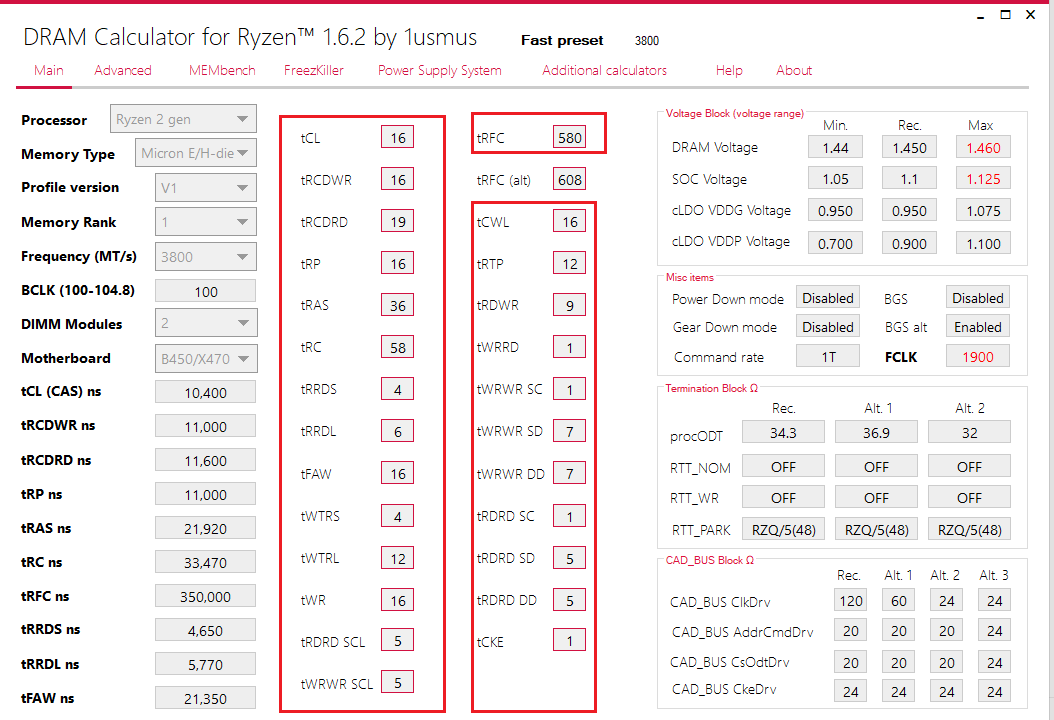
Task: Maximize the DRAM Calculator window
Action: [x=1006, y=15]
